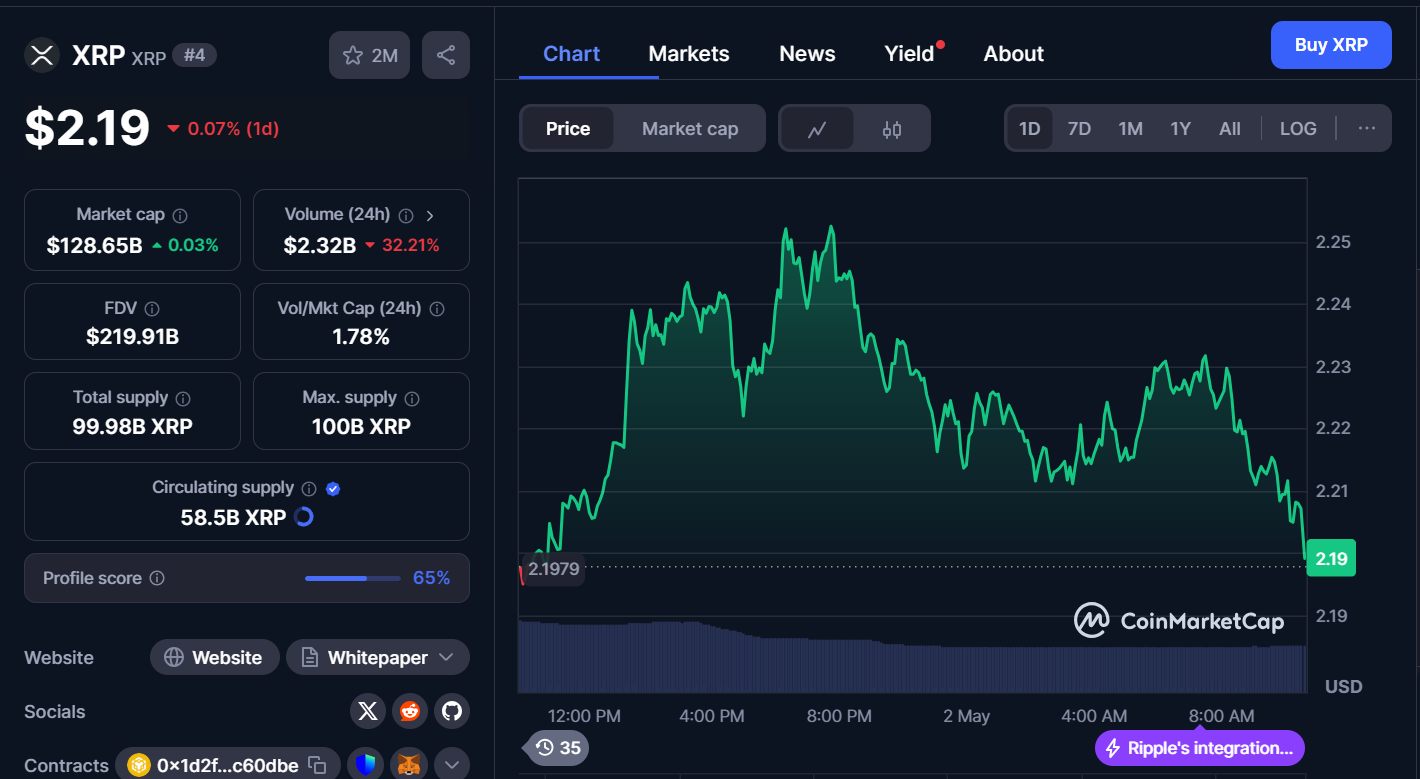Viewport: 1420px width, 779px height.
Task: Click the blue shield contract icon
Action: pyautogui.click(x=367, y=765)
